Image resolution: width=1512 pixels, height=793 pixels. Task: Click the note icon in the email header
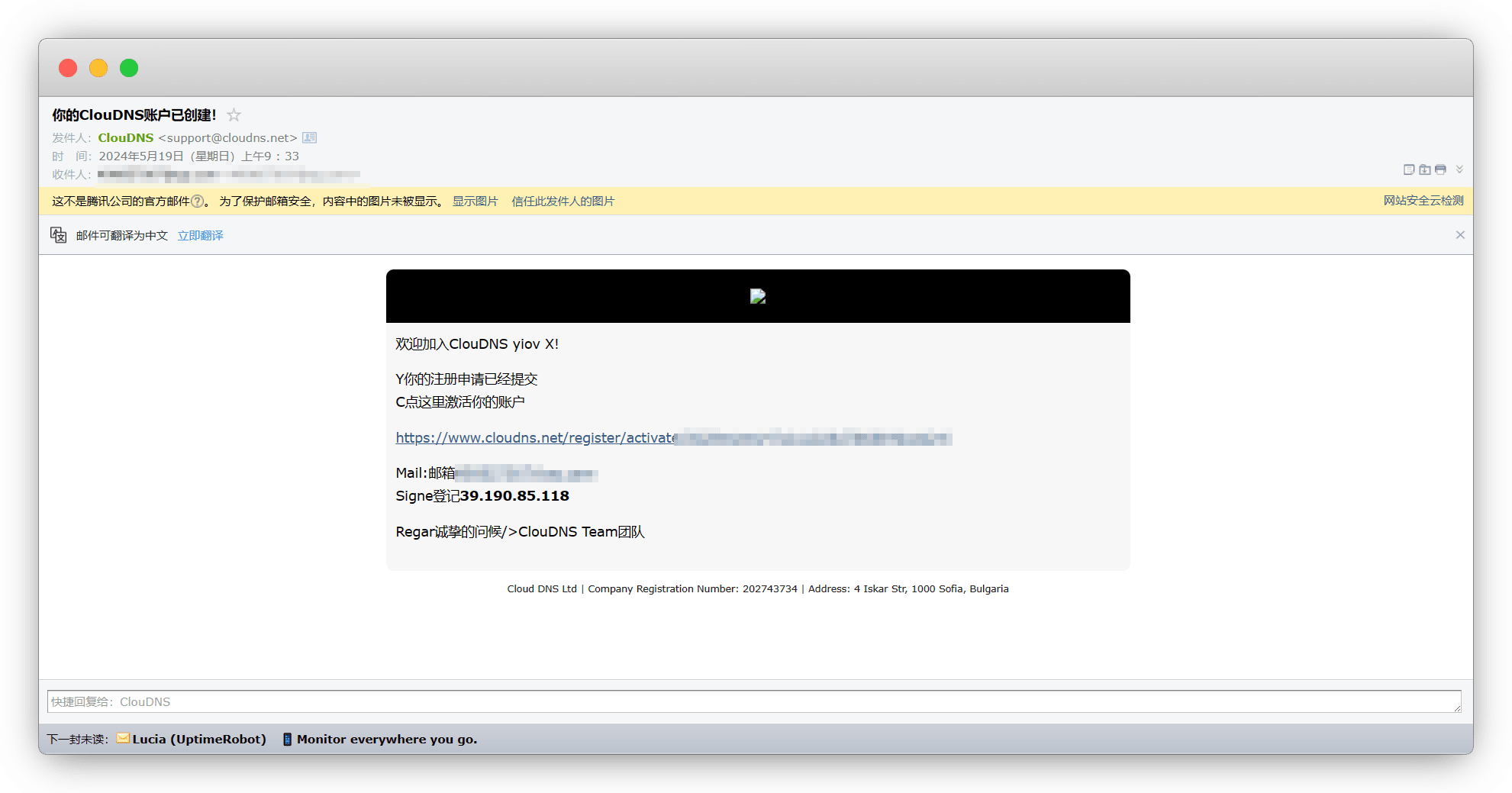(x=1409, y=169)
